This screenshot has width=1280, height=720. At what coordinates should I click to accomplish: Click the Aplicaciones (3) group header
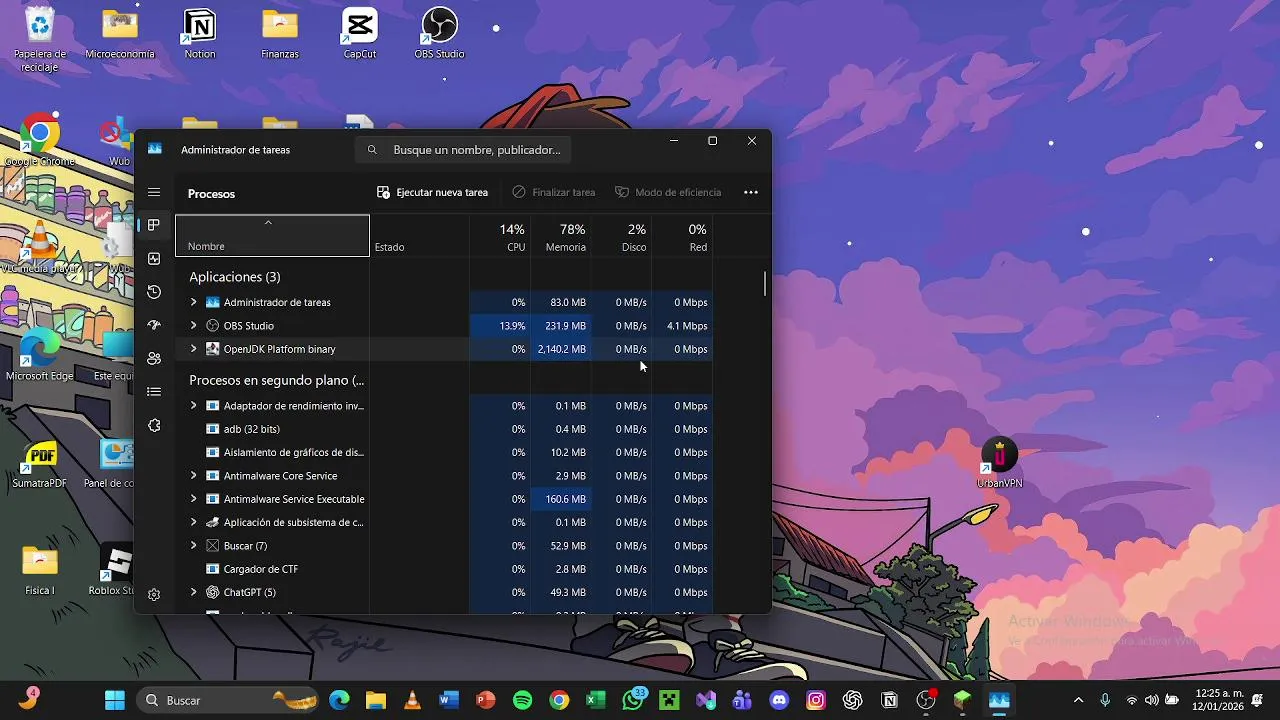(x=235, y=277)
